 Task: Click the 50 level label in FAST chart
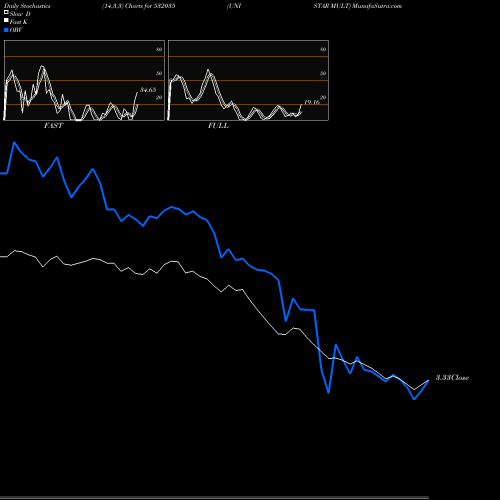tap(159, 73)
